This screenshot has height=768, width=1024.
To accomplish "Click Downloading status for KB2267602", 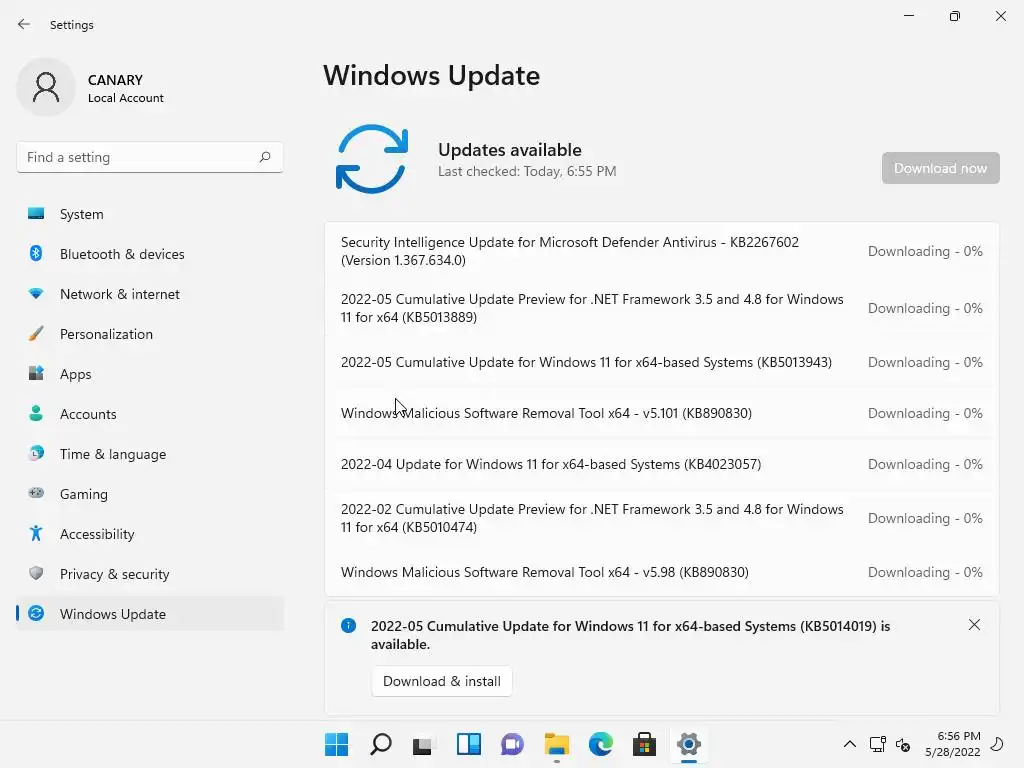I will (925, 251).
